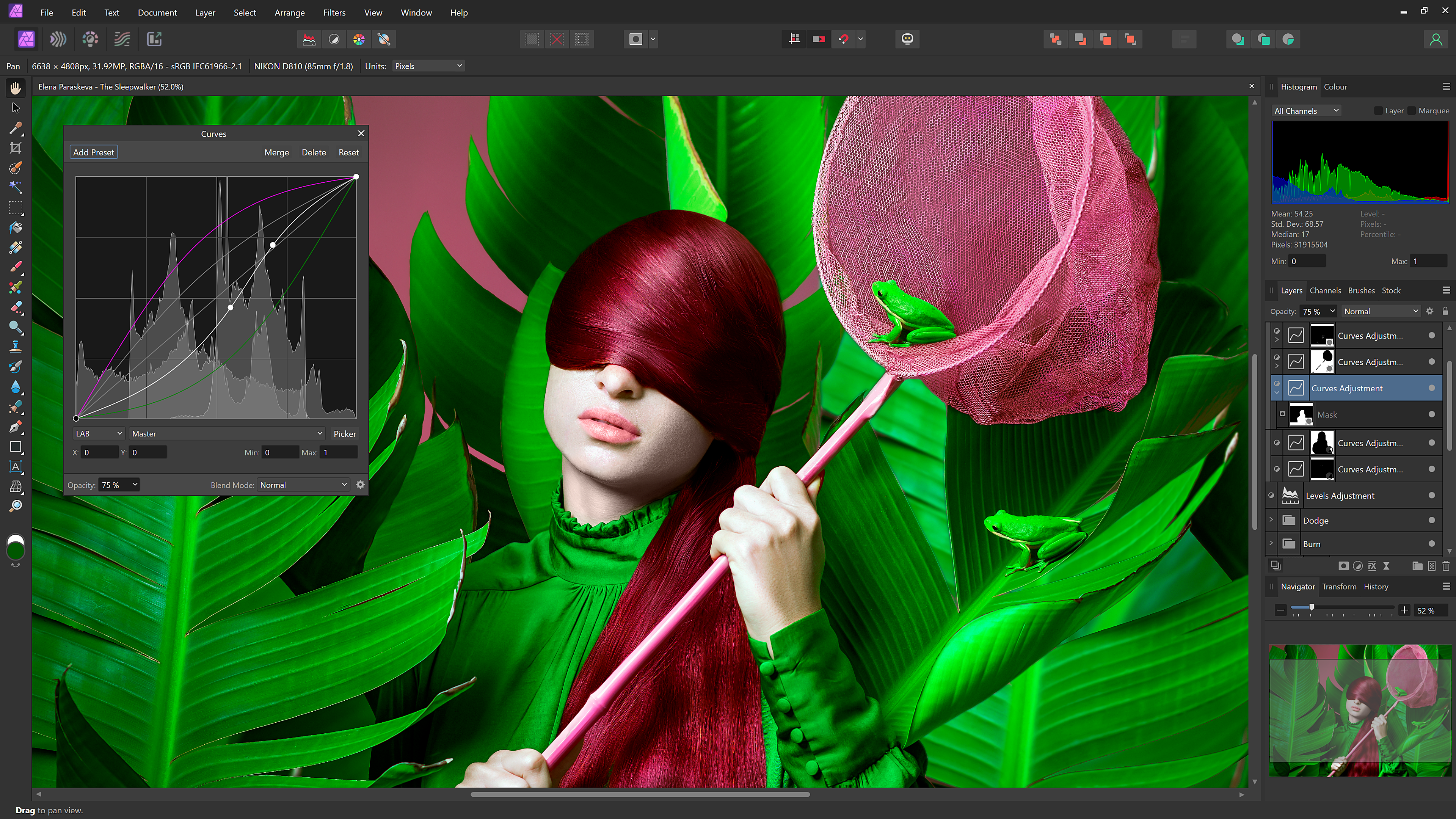Open the Assistant options icon

pyautogui.click(x=907, y=39)
